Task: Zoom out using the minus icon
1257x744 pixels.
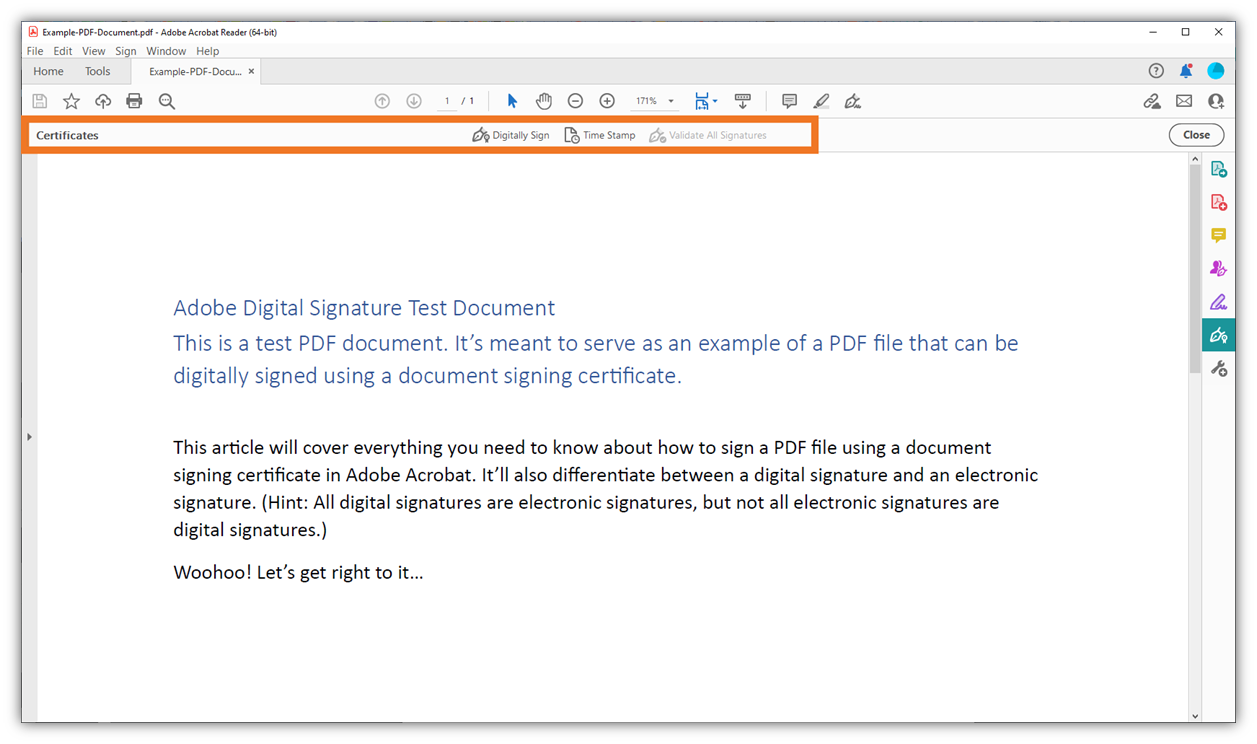Action: pos(575,100)
